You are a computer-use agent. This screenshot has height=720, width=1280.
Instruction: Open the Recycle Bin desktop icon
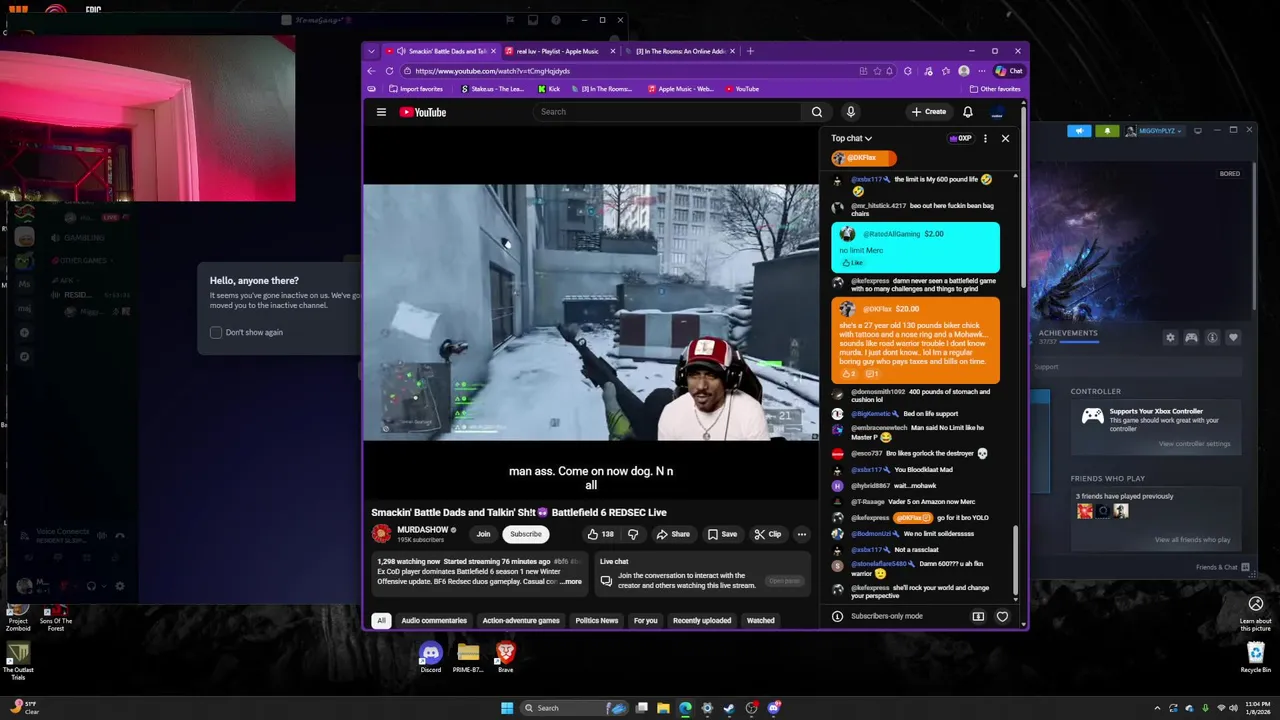1256,657
